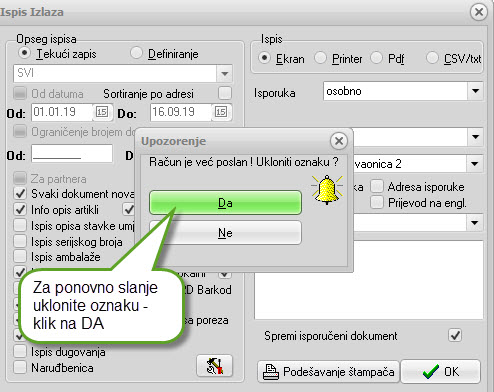Expand the dropdown ending in 'vaonica 2'

pyautogui.click(x=475, y=164)
